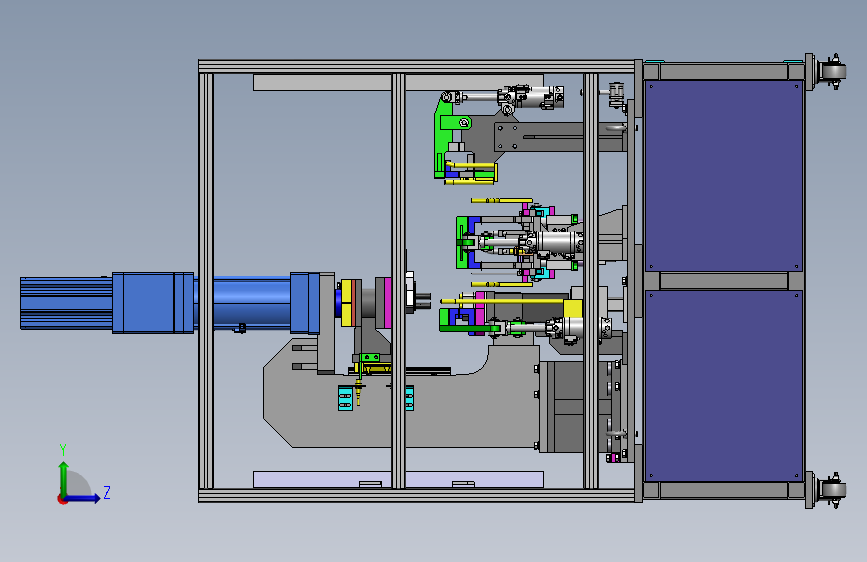Pick the bottom-right caster wheel
This screenshot has height=562, width=867.
(x=832, y=490)
